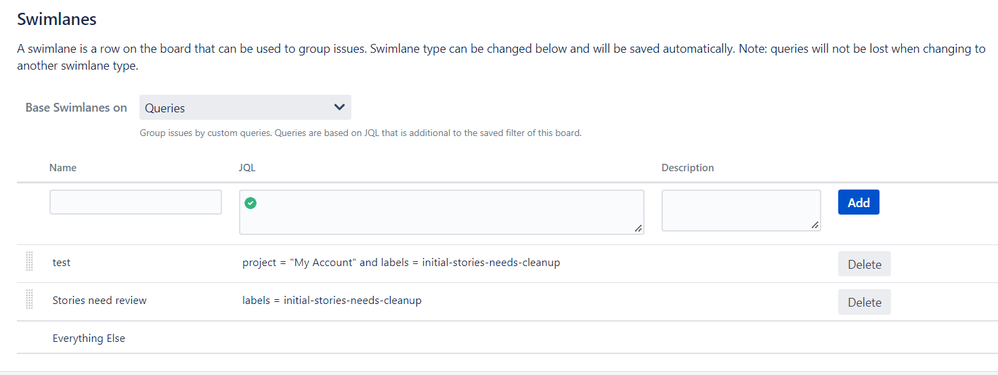Delete the test swimlane
Viewport: 998px width, 375px height.
(864, 264)
